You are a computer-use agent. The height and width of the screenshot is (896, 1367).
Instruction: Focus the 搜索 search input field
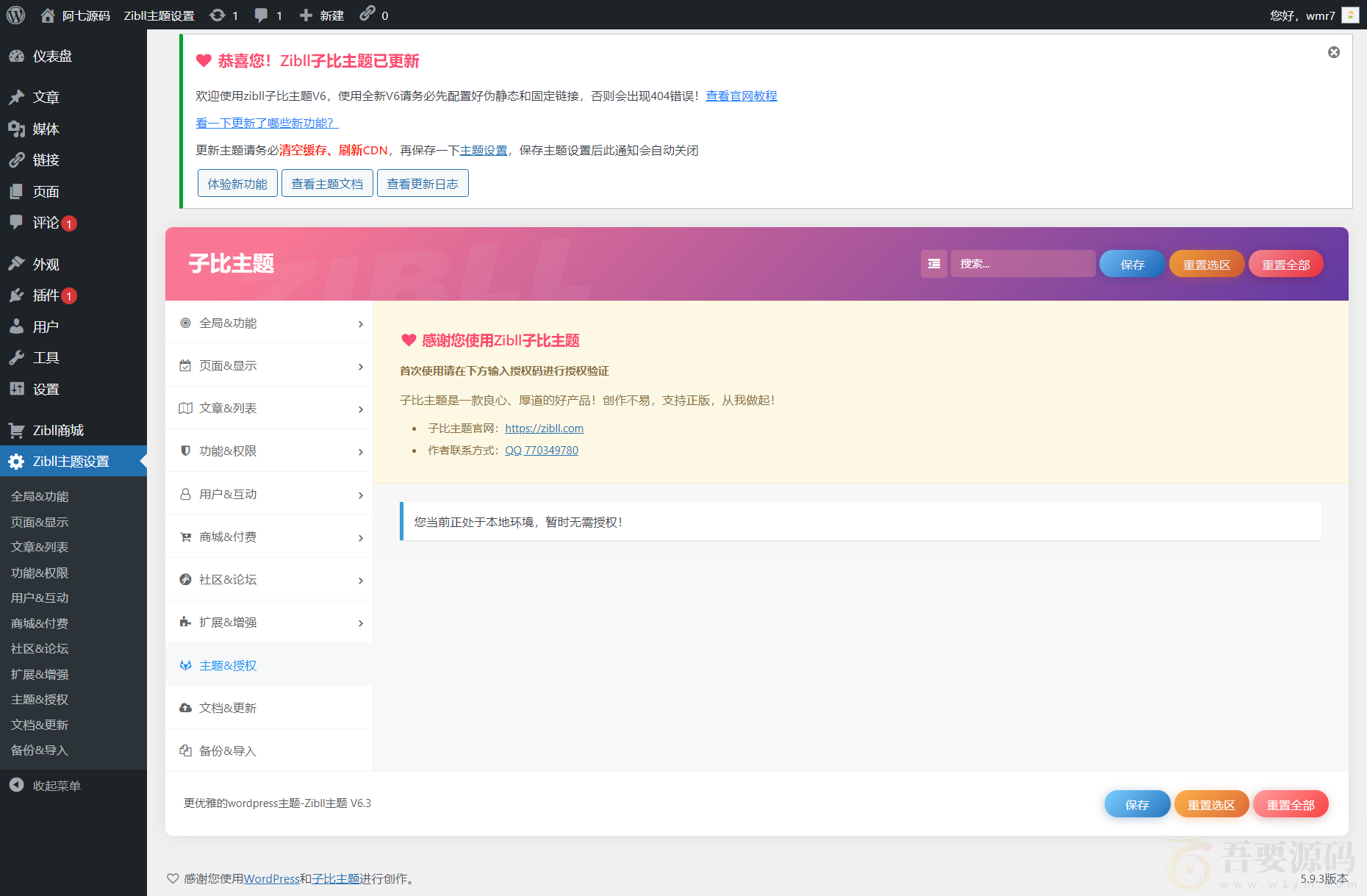(x=1023, y=264)
